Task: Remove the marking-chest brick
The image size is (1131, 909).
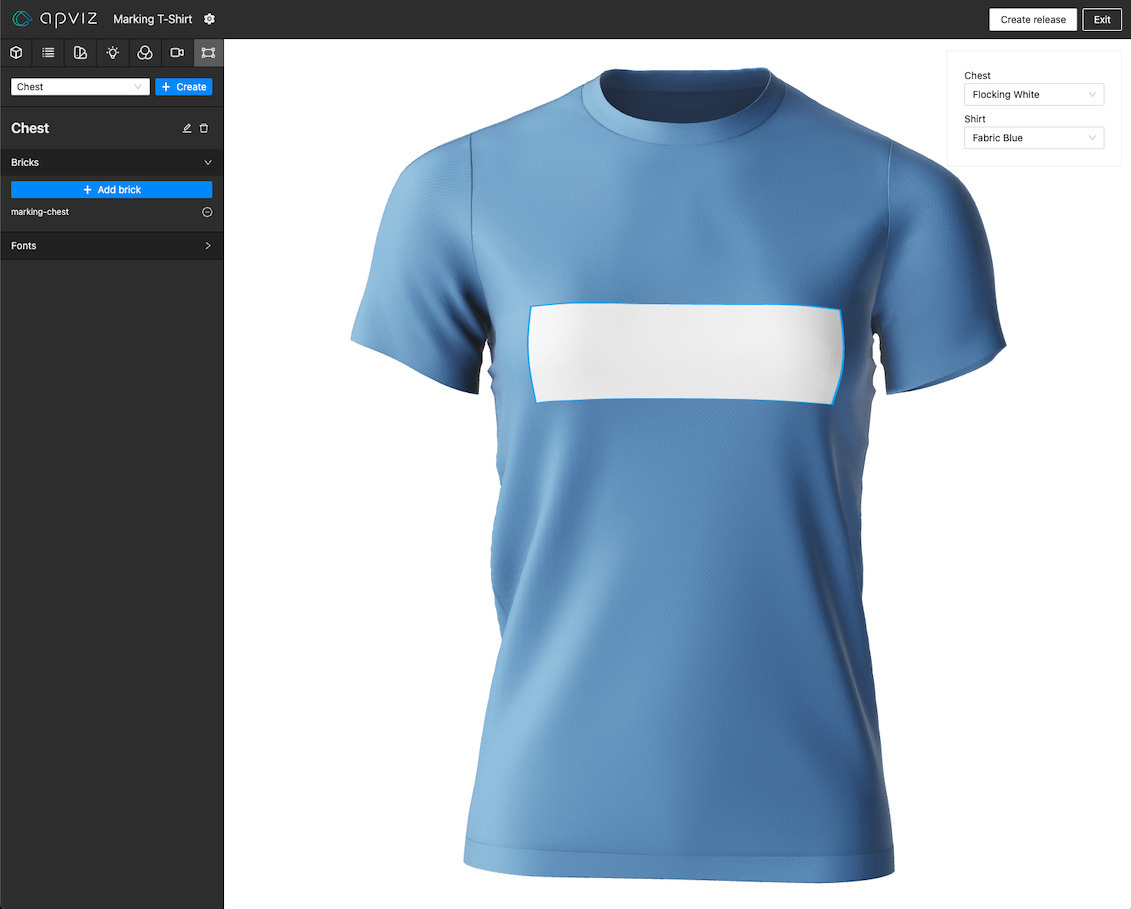Action: (x=207, y=212)
